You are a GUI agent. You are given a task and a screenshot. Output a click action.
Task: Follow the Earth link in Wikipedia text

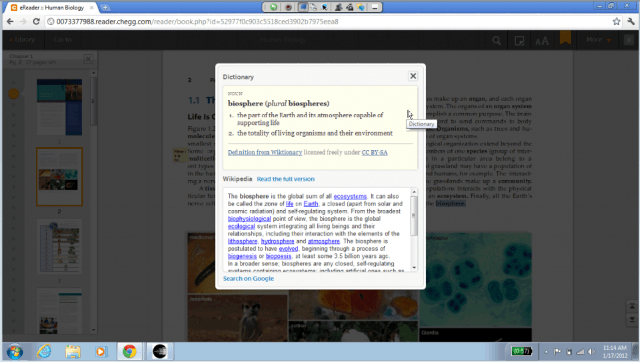tap(311, 204)
